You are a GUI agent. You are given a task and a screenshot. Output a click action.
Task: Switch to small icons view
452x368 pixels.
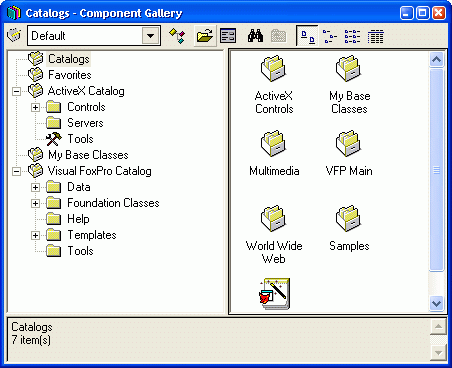tap(330, 36)
